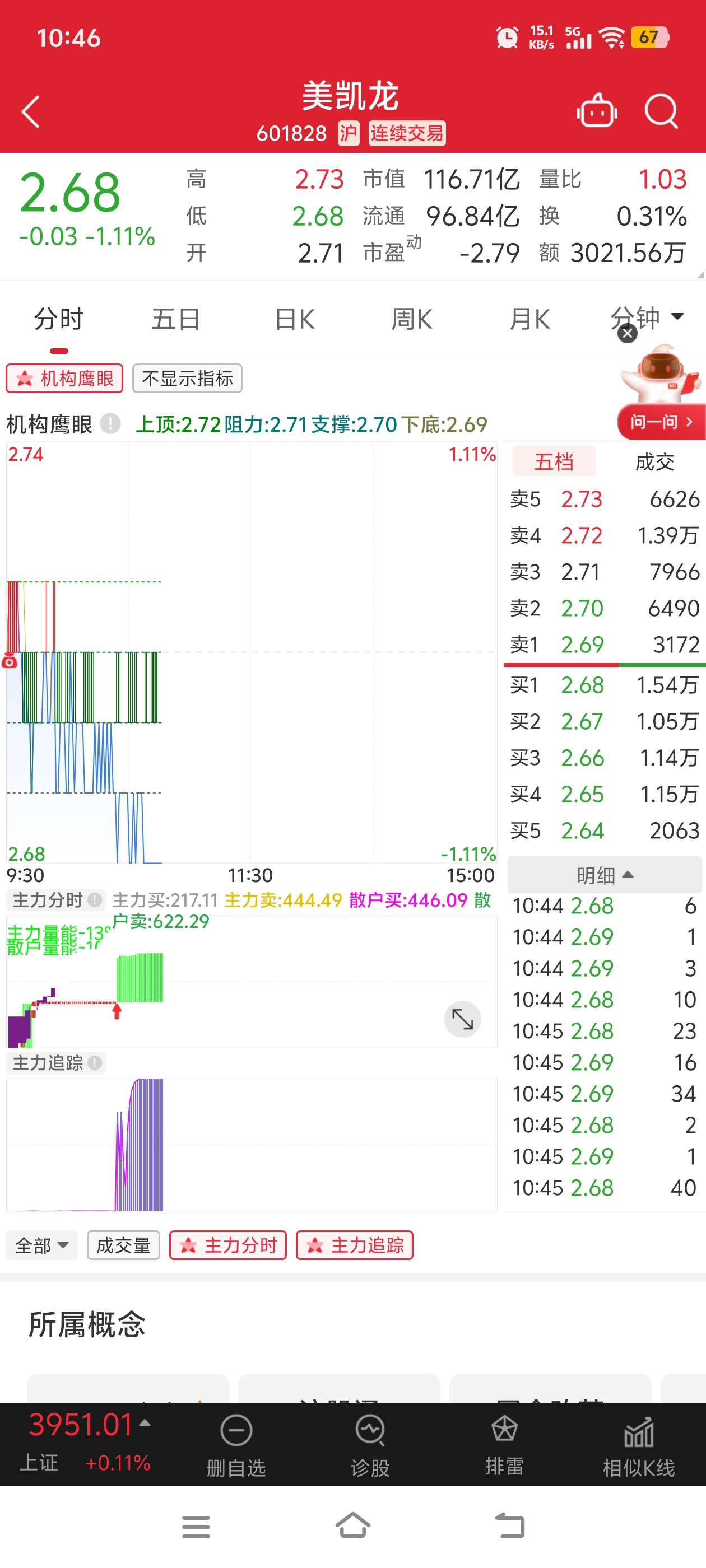Expand quote details corner triangle
706x1568 pixels.
(x=700, y=274)
